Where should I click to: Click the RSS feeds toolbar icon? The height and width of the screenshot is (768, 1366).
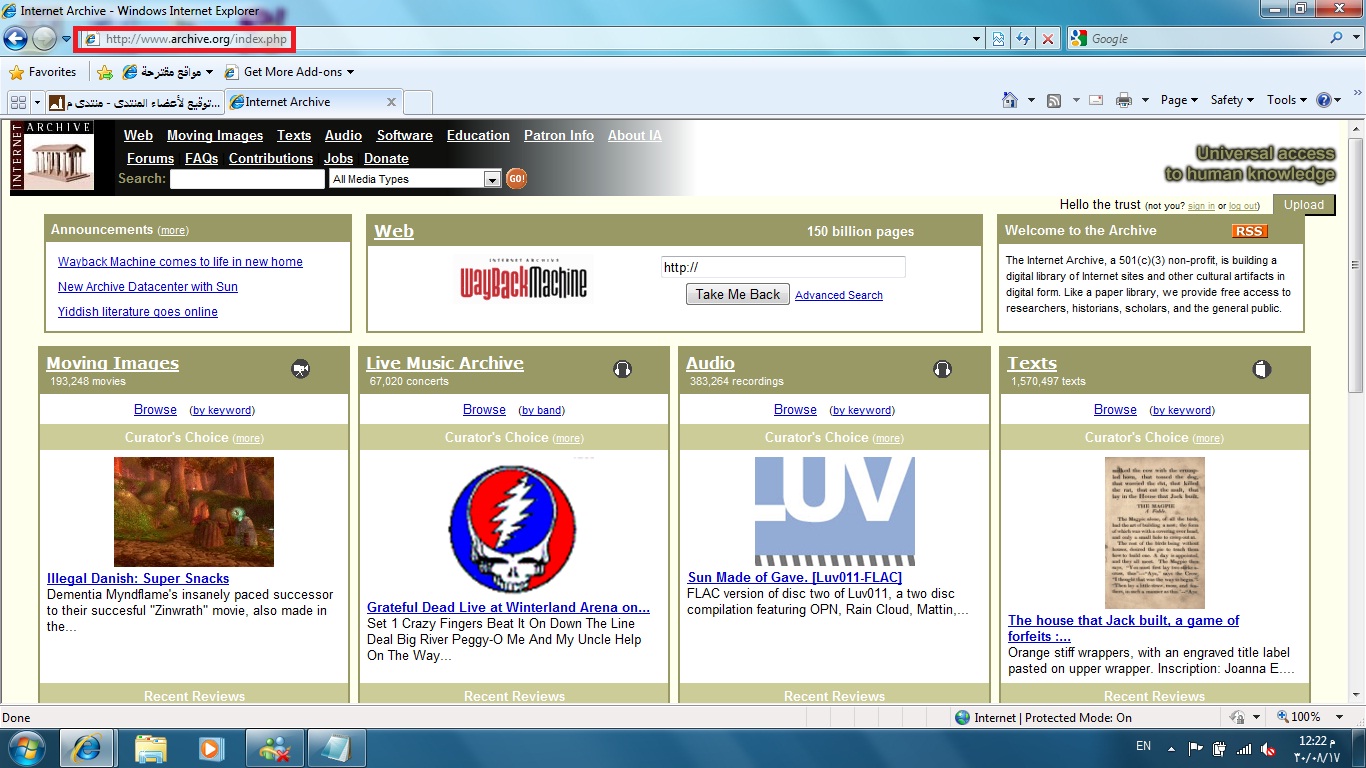point(1054,100)
